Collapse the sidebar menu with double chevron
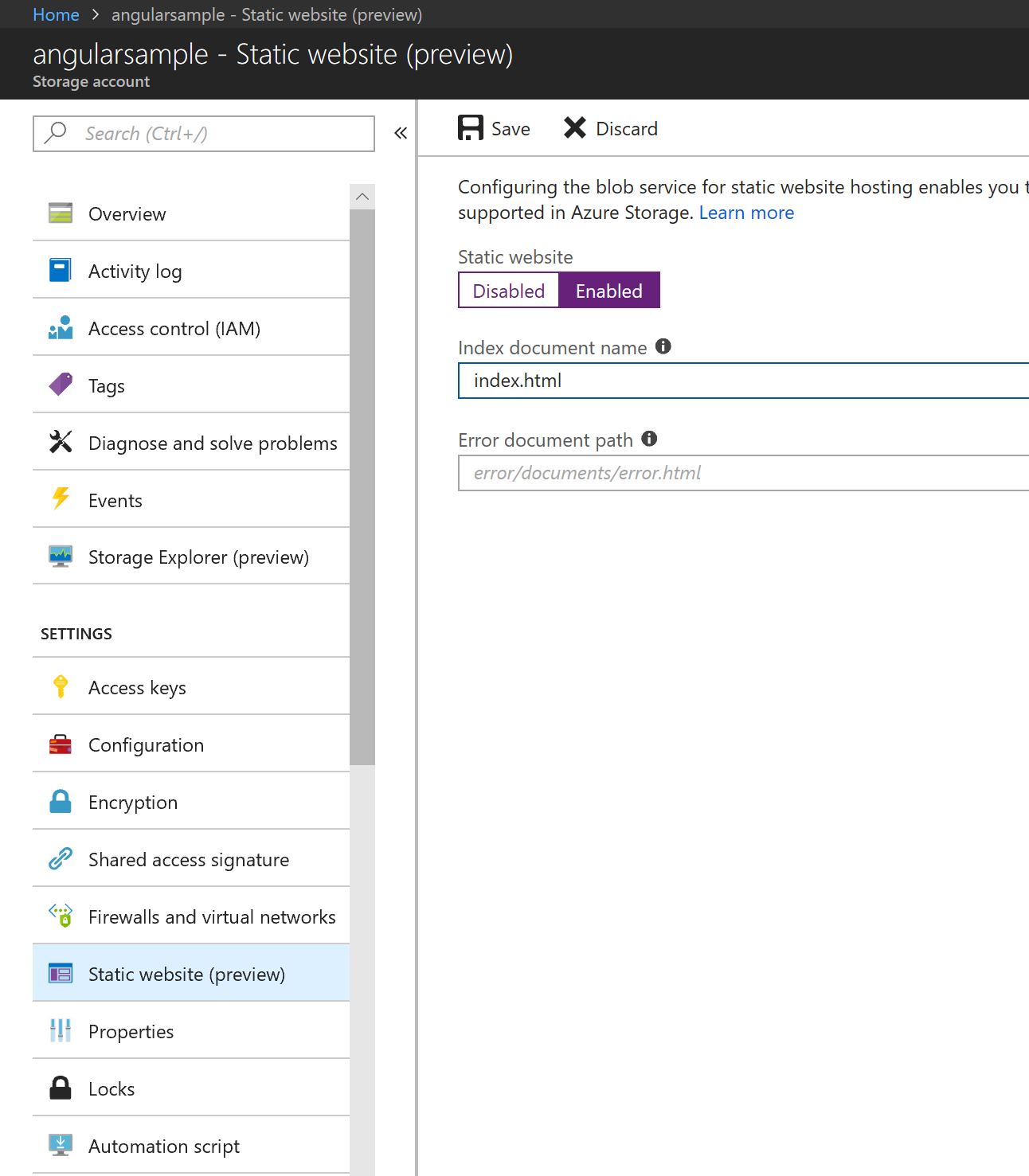The height and width of the screenshot is (1176, 1029). (x=401, y=133)
